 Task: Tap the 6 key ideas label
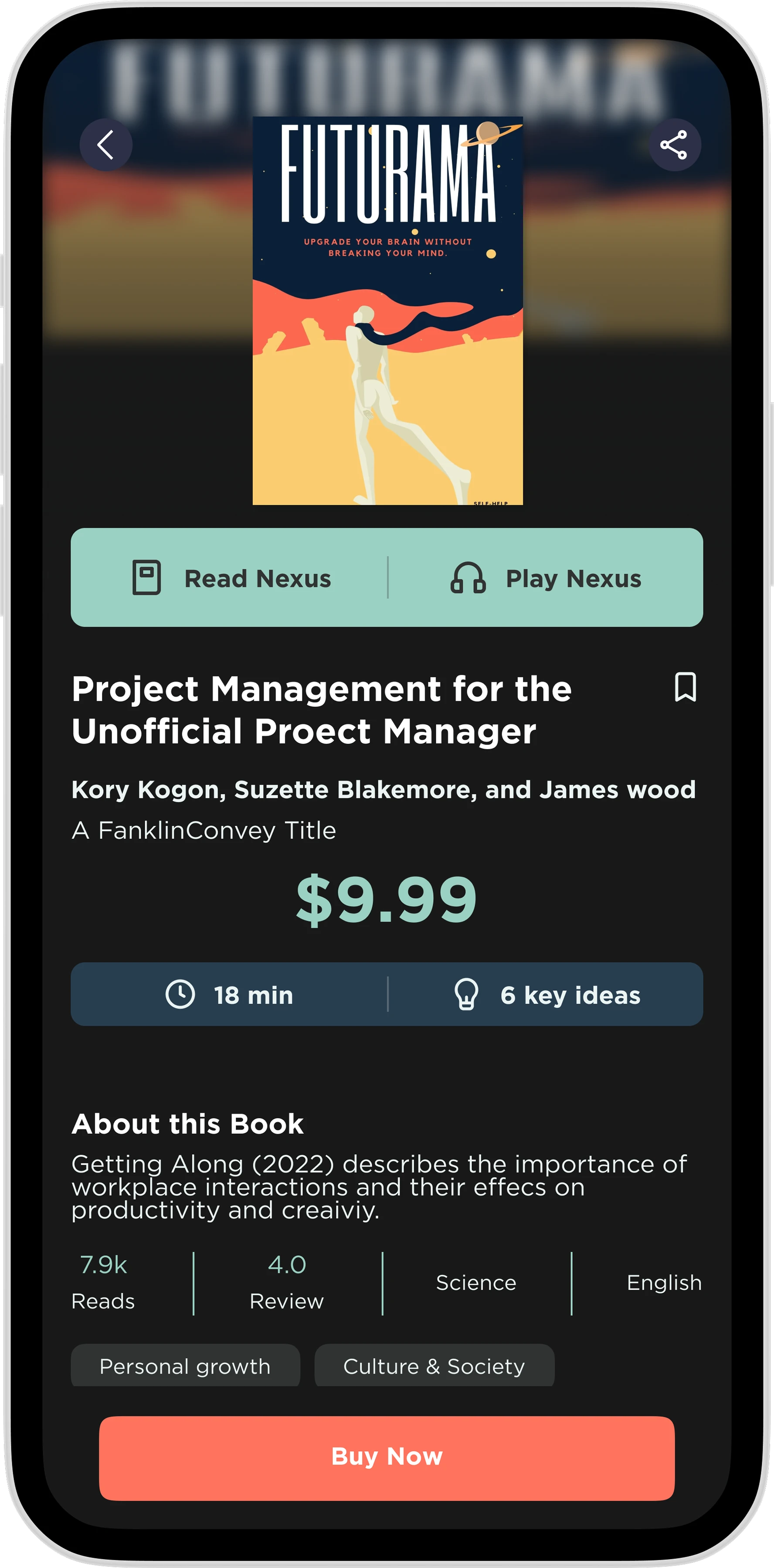[x=570, y=995]
